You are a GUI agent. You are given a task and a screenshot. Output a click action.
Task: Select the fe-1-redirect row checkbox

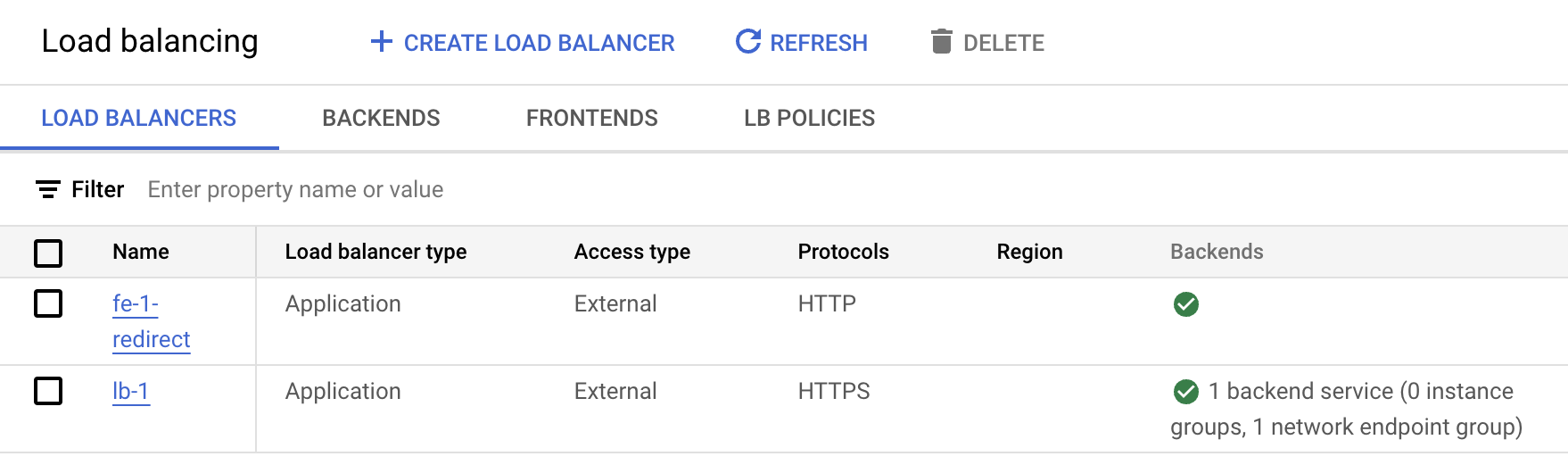48,304
